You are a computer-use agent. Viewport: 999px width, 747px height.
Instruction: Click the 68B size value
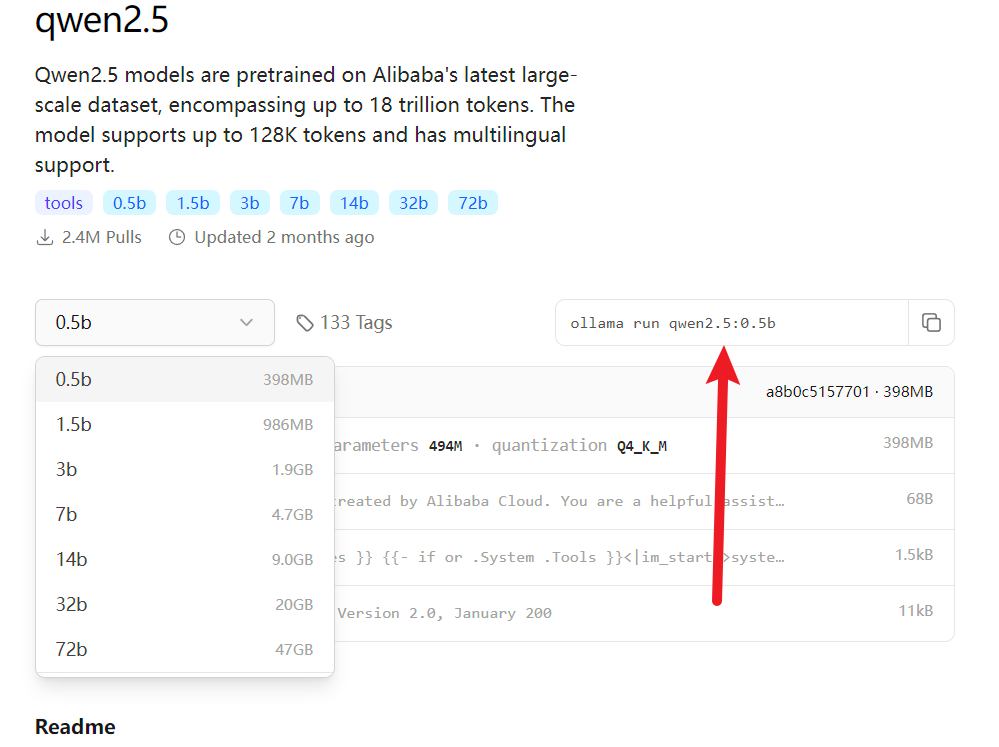coord(919,498)
